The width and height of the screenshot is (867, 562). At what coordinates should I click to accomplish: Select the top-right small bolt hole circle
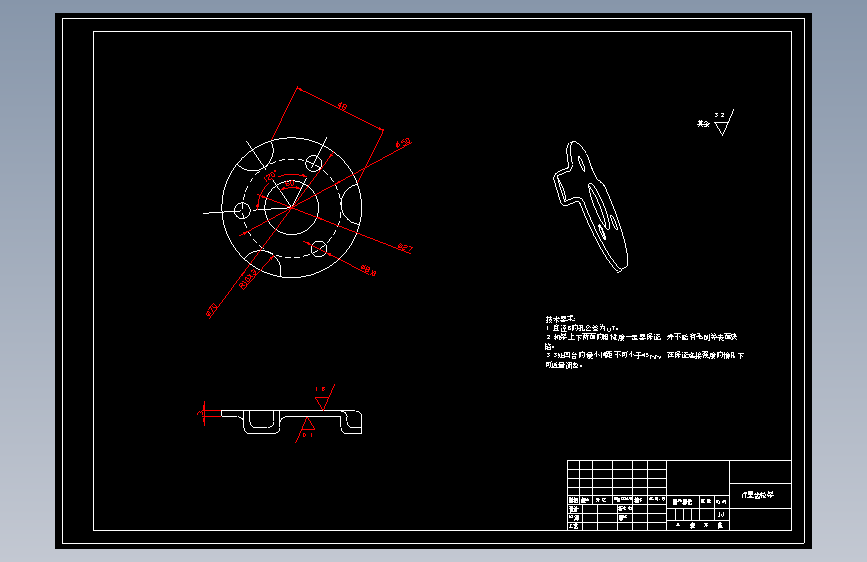coord(314,163)
